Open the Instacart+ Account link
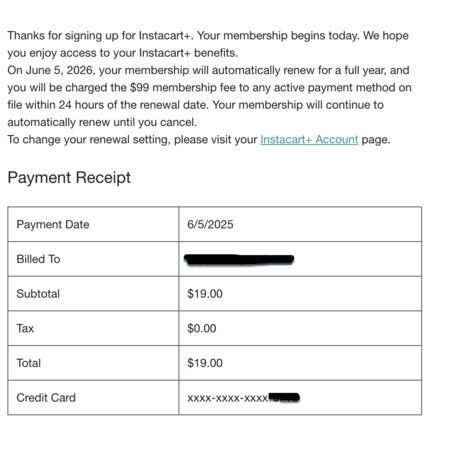 tap(309, 139)
